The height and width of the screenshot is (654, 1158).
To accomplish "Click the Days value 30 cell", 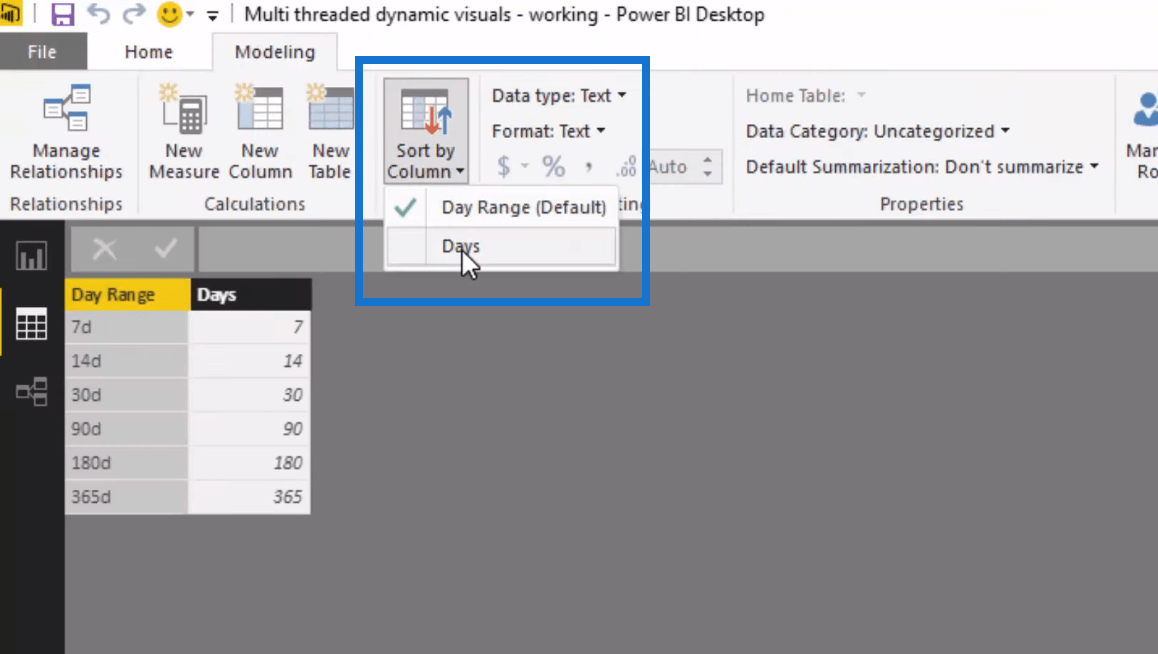I will pos(250,395).
